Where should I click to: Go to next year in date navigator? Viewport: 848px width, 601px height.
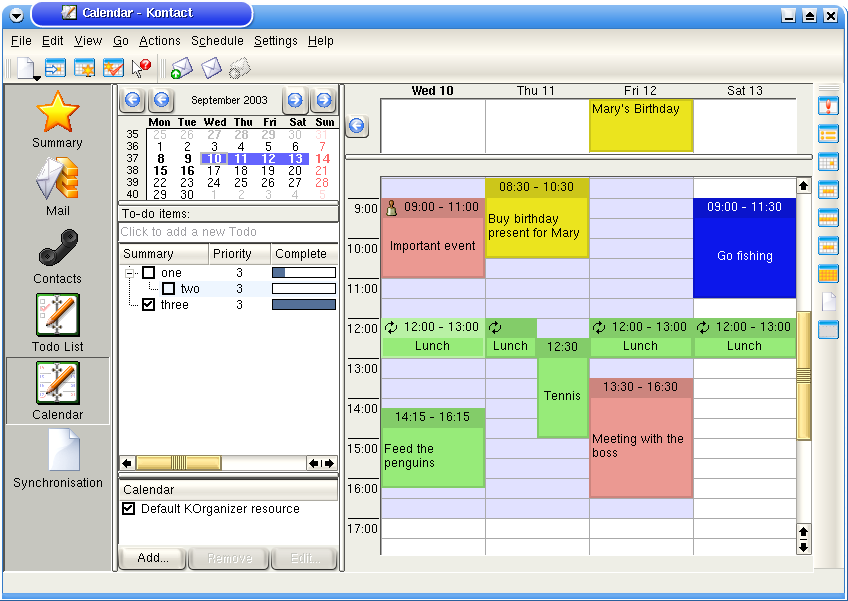322,100
